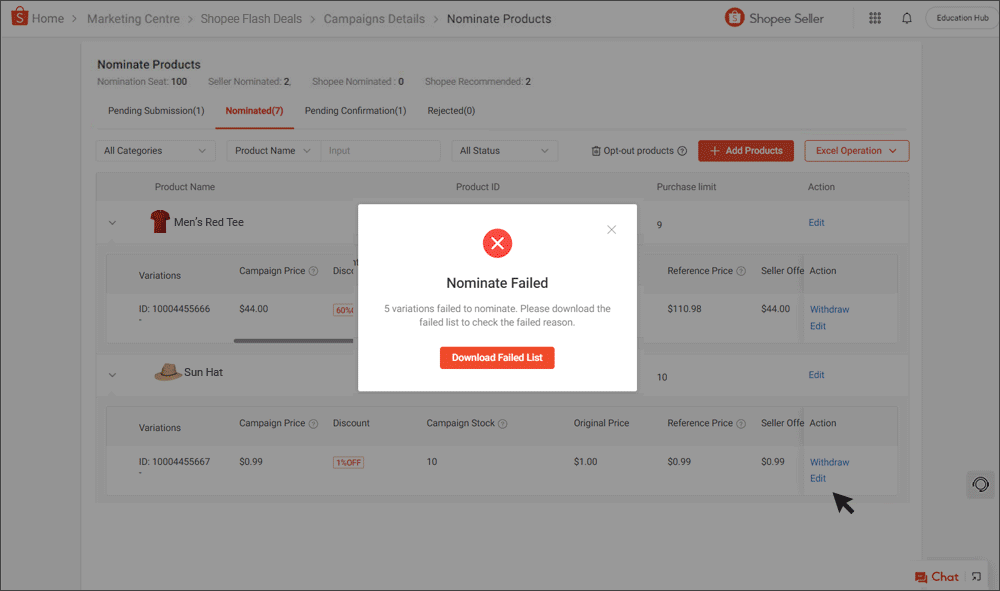Withdraw the Sun Hat variation
Viewport: 1000px width, 591px height.
pyautogui.click(x=829, y=461)
